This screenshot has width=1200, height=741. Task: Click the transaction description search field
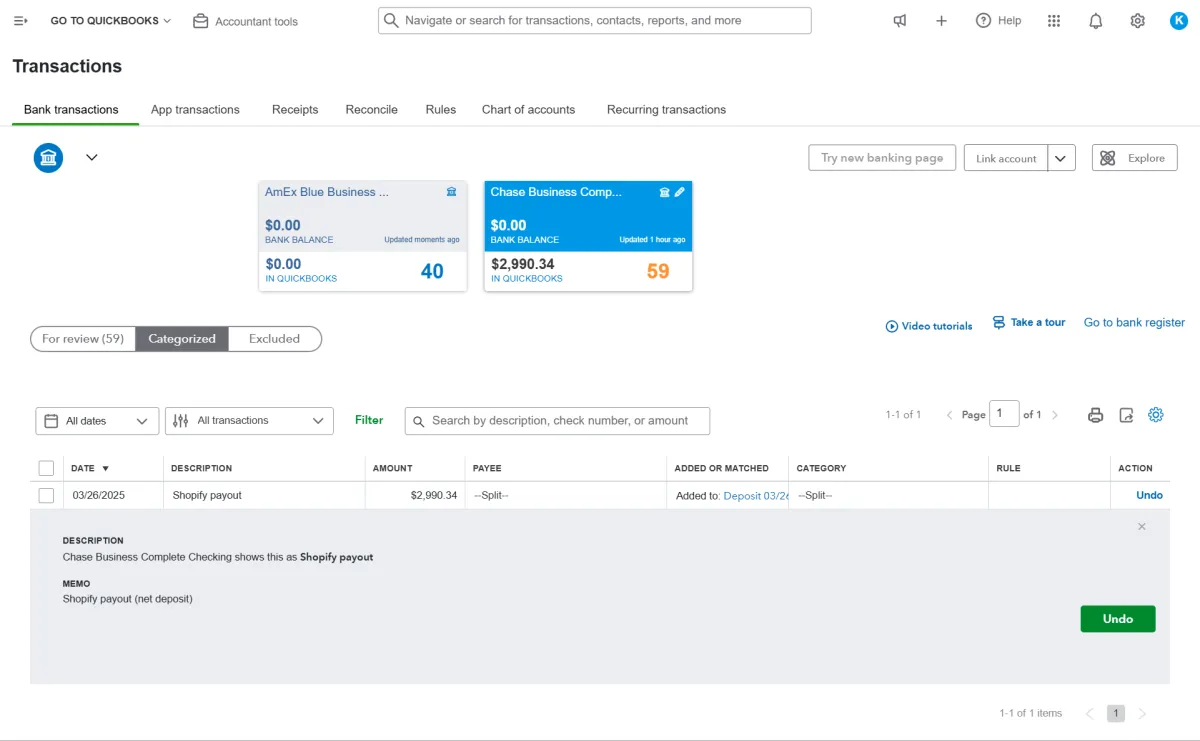point(557,421)
